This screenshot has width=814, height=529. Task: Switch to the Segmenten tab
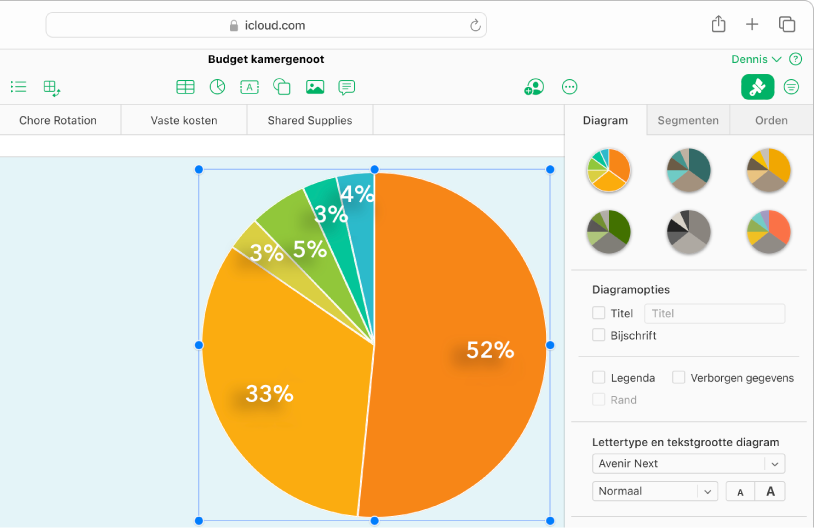[x=687, y=120]
